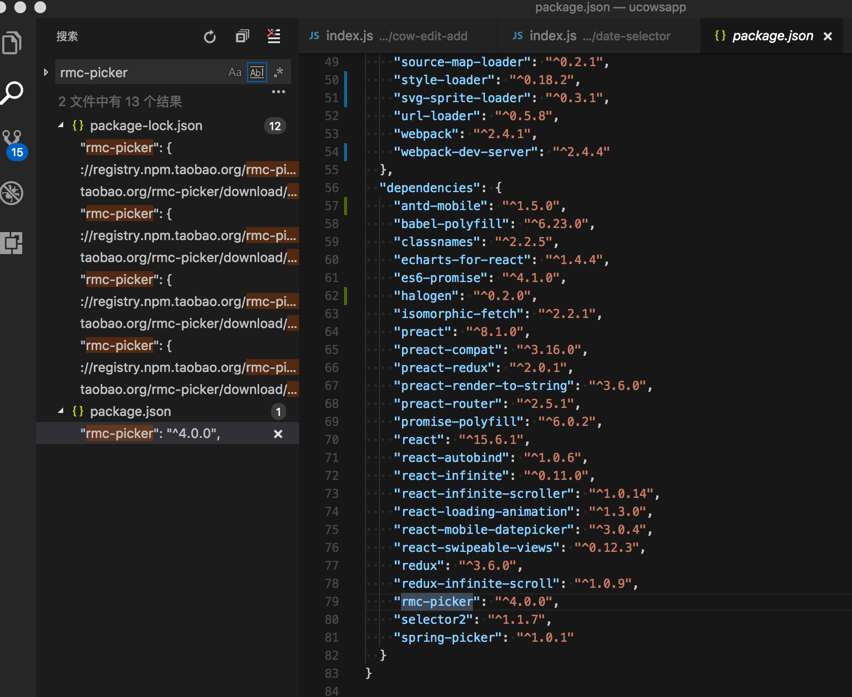This screenshot has width=852, height=697.
Task: Toggle Match Case (Aa) option
Action: tap(235, 72)
